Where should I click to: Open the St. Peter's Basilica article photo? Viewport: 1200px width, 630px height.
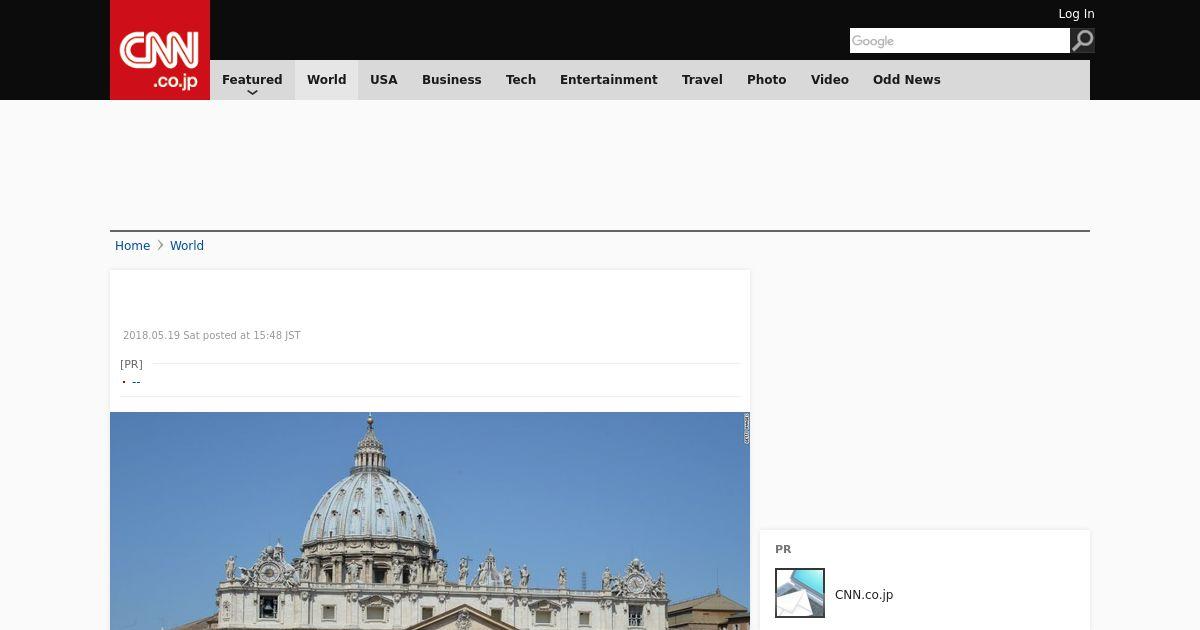point(430,521)
